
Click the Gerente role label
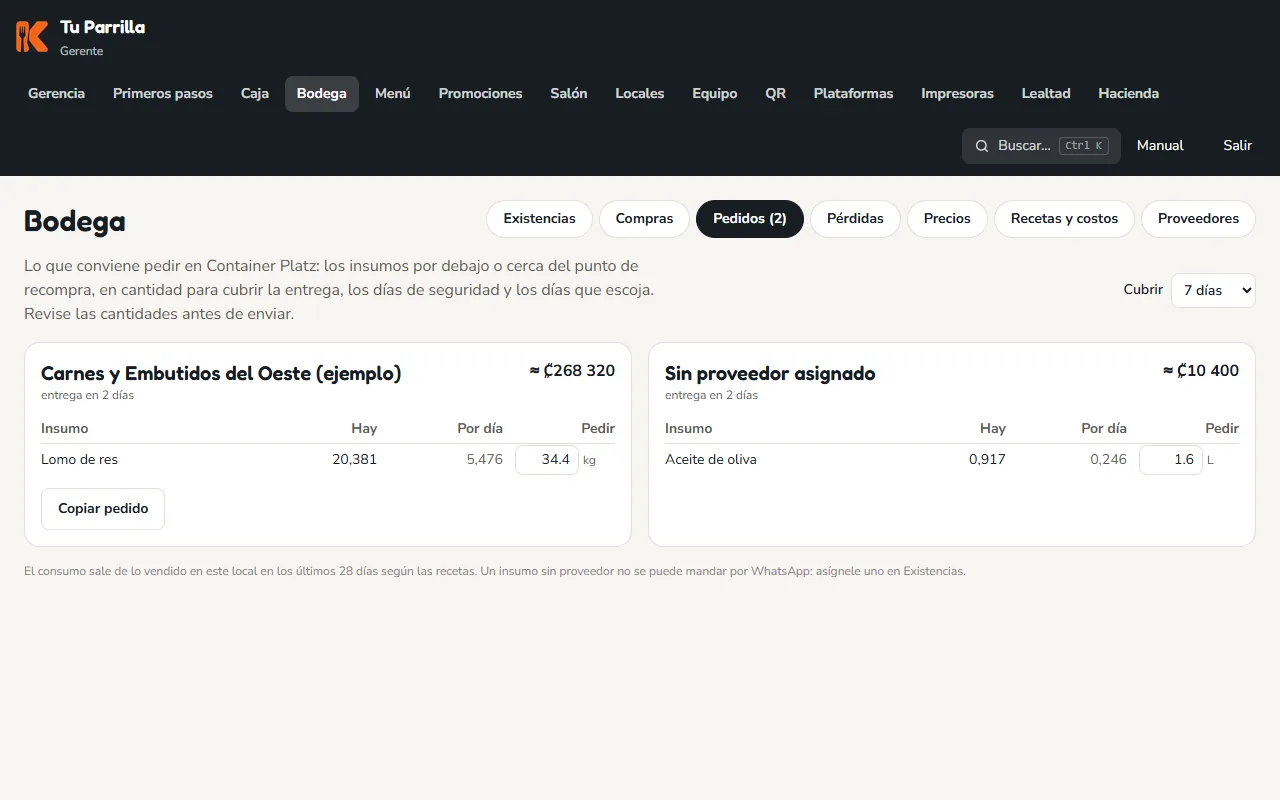tap(82, 51)
